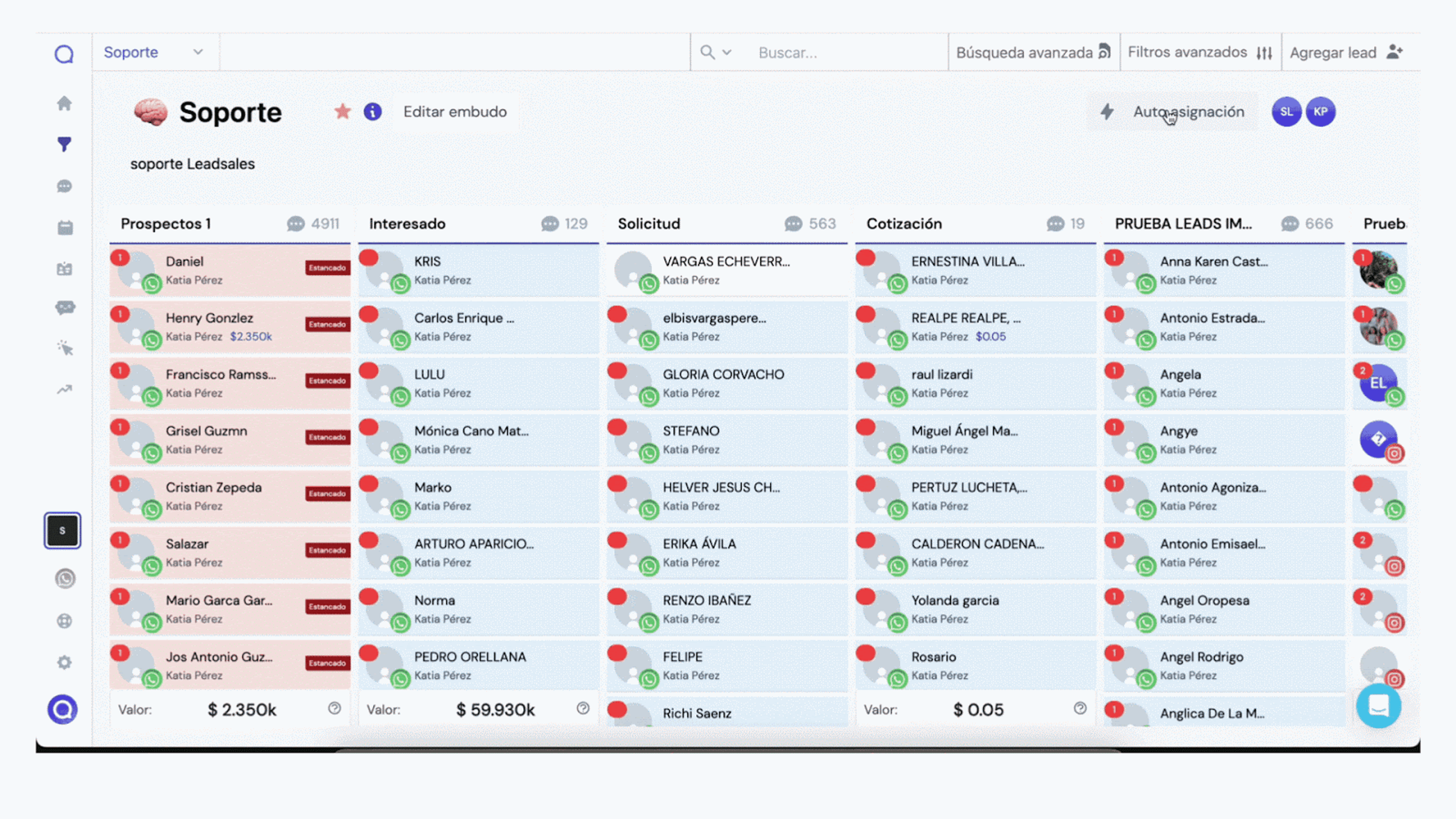This screenshot has height=819, width=1456.
Task: Click help icon next to $ 59.930k value
Action: tap(583, 708)
